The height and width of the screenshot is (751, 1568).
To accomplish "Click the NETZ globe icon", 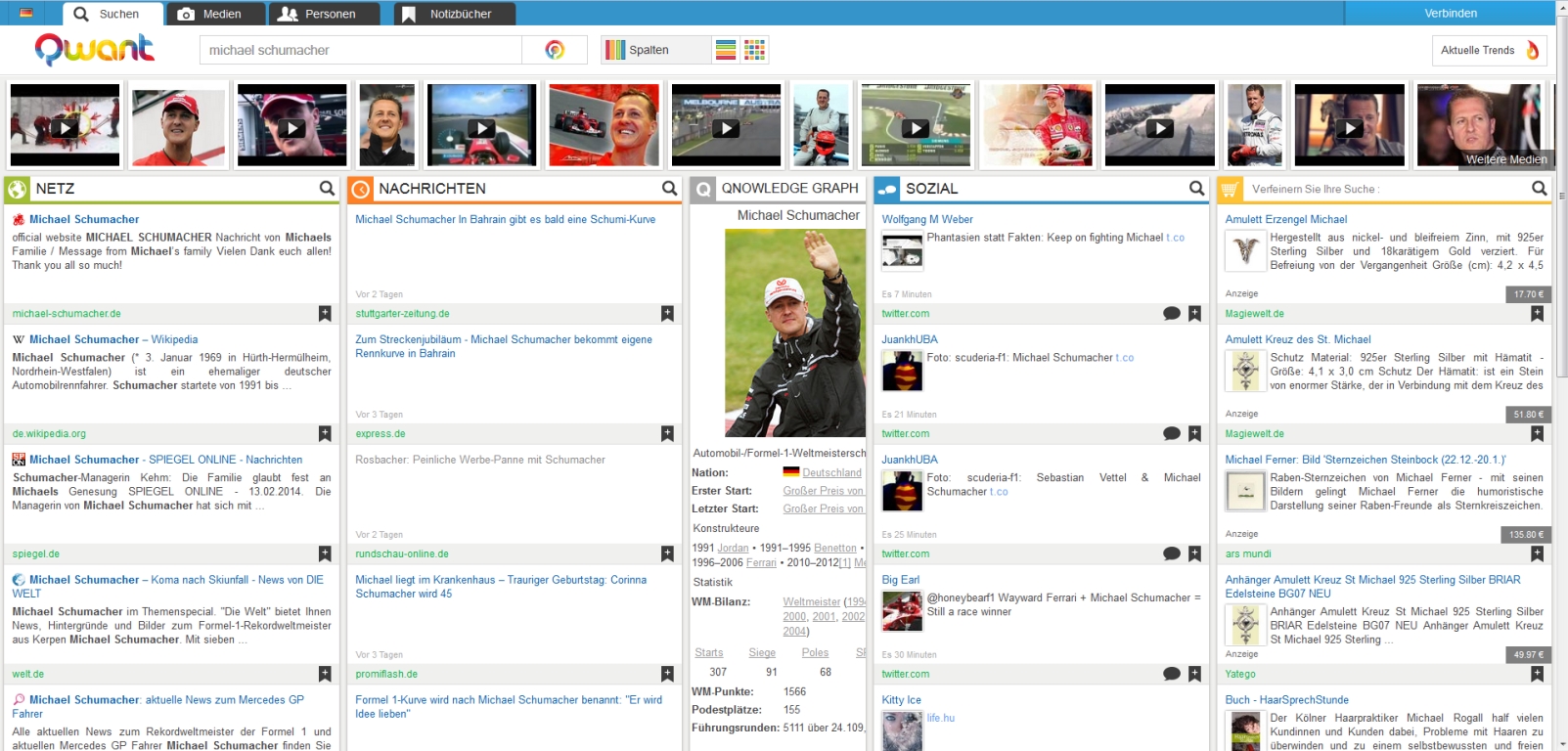I will click(x=17, y=189).
